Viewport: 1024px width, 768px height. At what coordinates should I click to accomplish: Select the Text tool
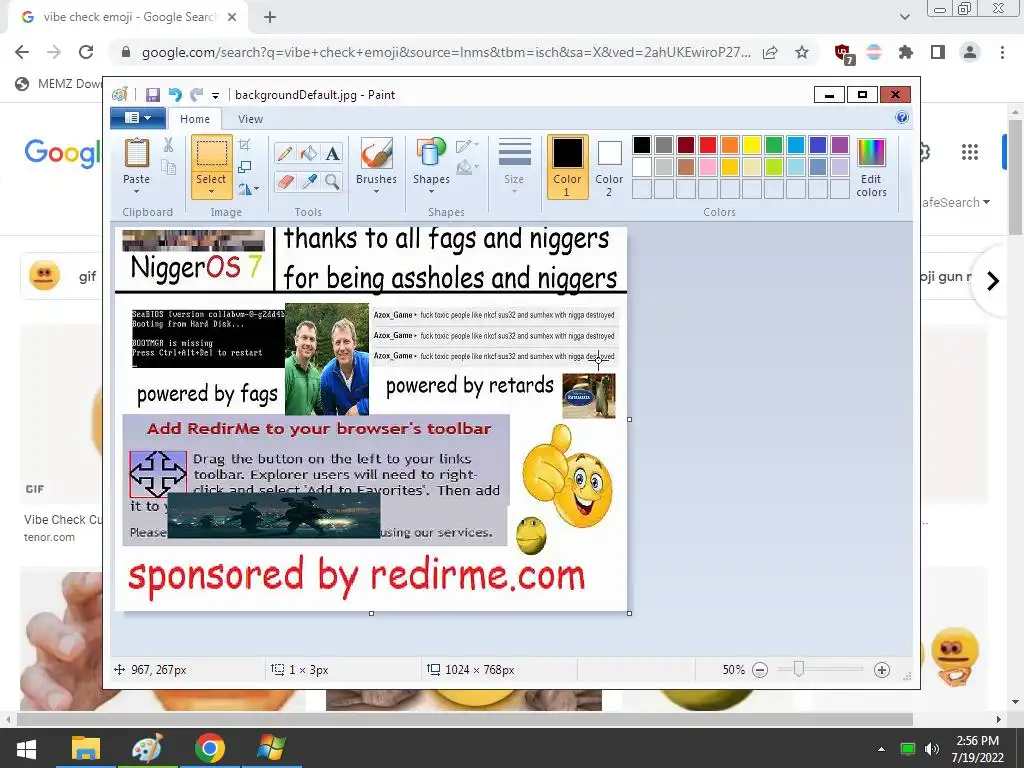point(332,153)
